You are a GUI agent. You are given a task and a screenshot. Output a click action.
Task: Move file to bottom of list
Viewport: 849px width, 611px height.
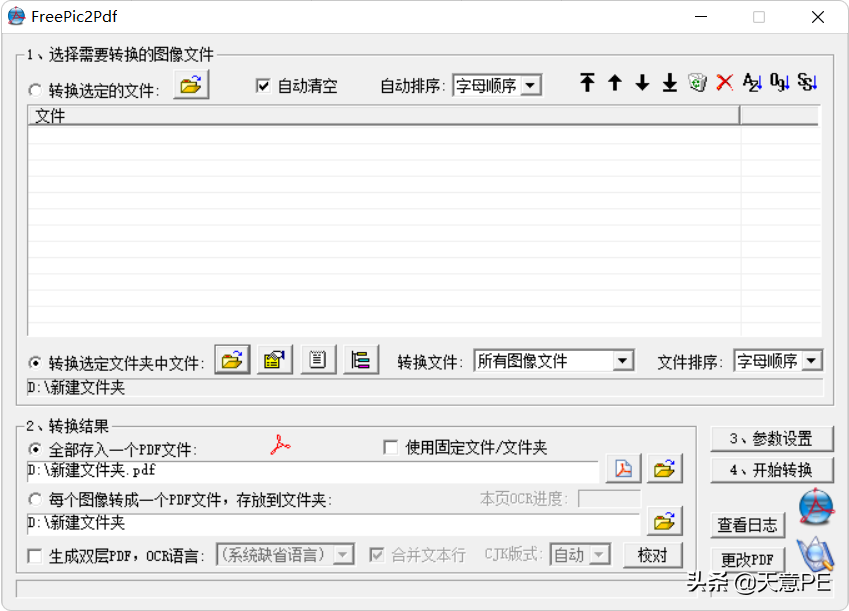pyautogui.click(x=670, y=82)
